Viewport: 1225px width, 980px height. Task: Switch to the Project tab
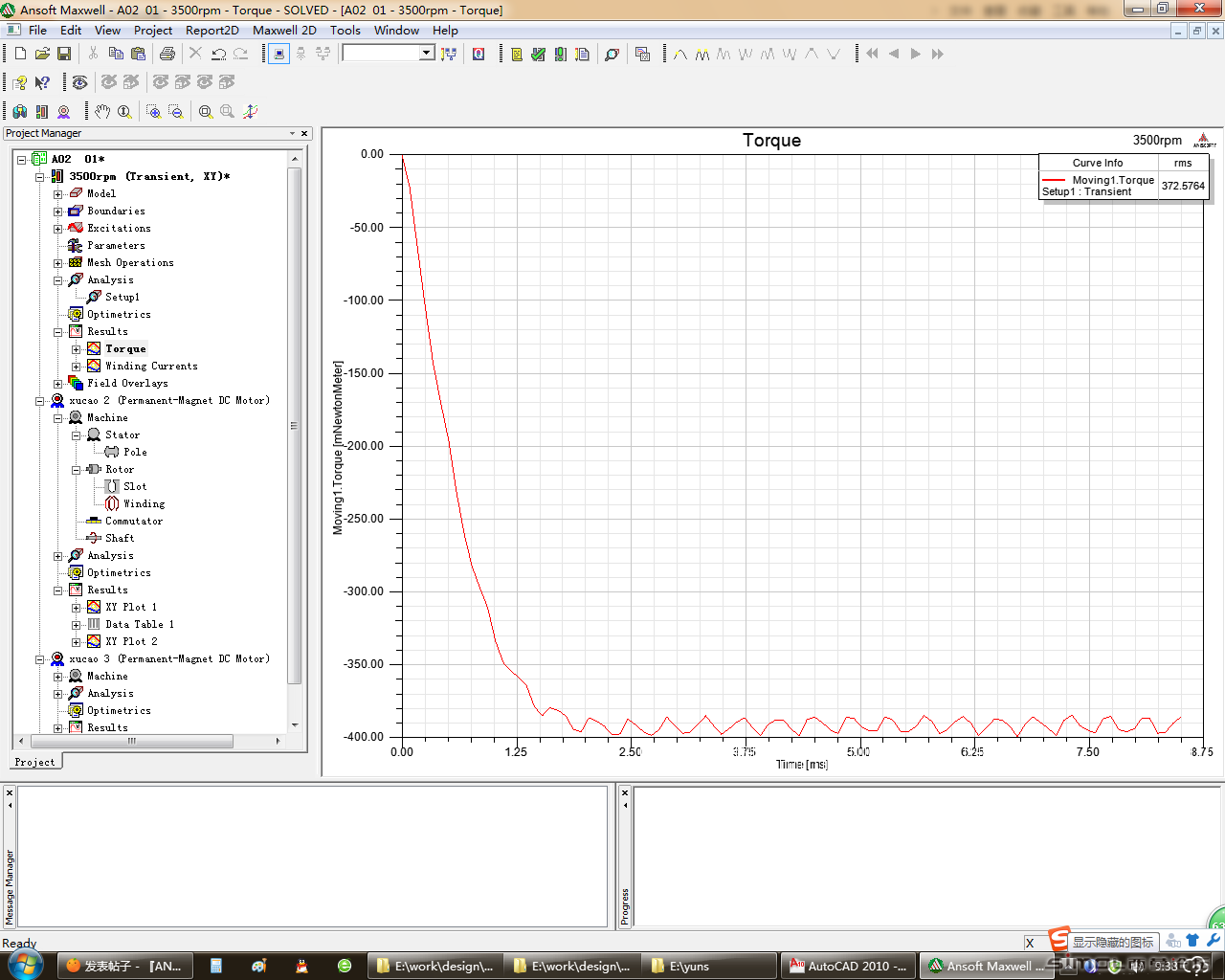34,762
